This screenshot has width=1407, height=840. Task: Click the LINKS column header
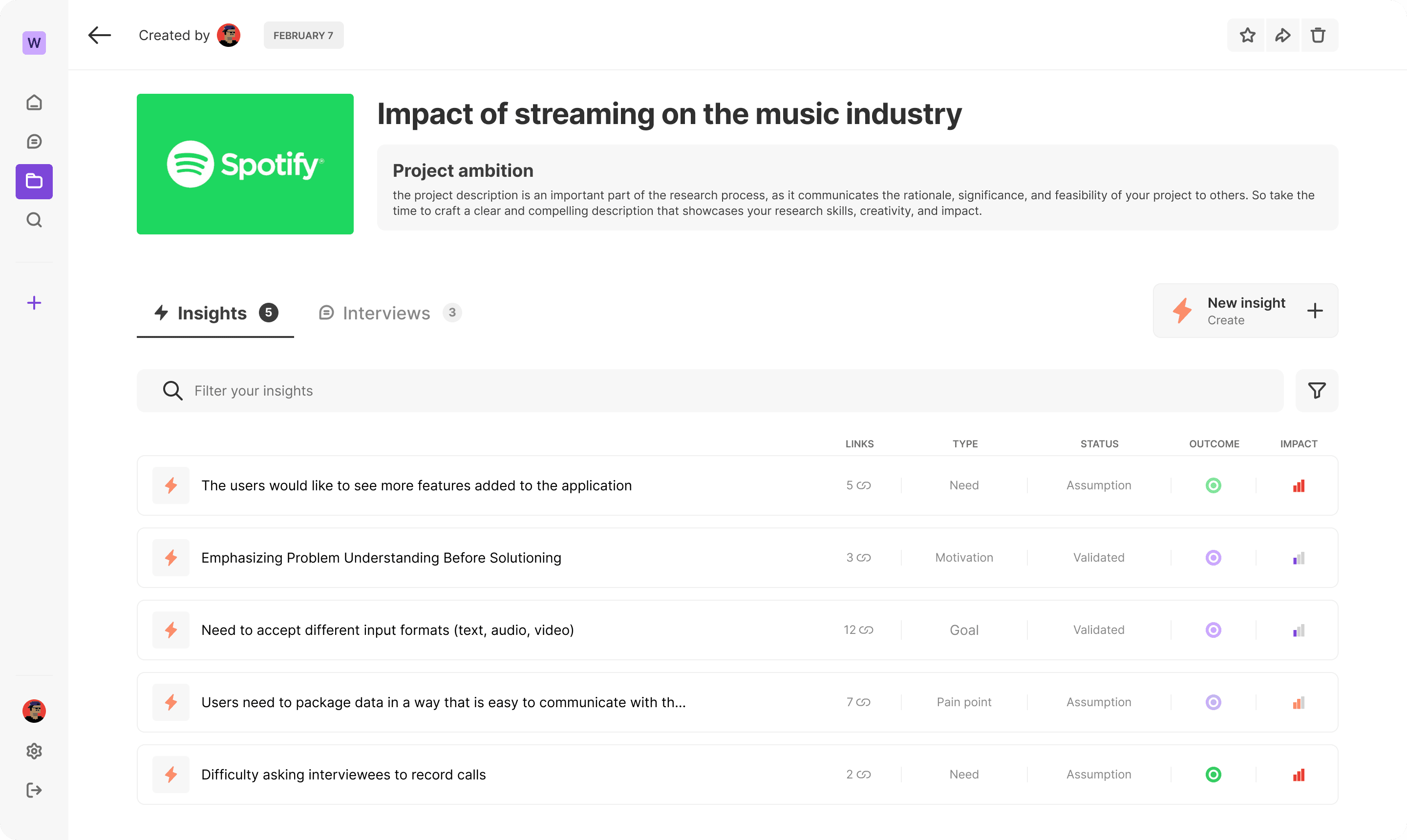pyautogui.click(x=859, y=444)
